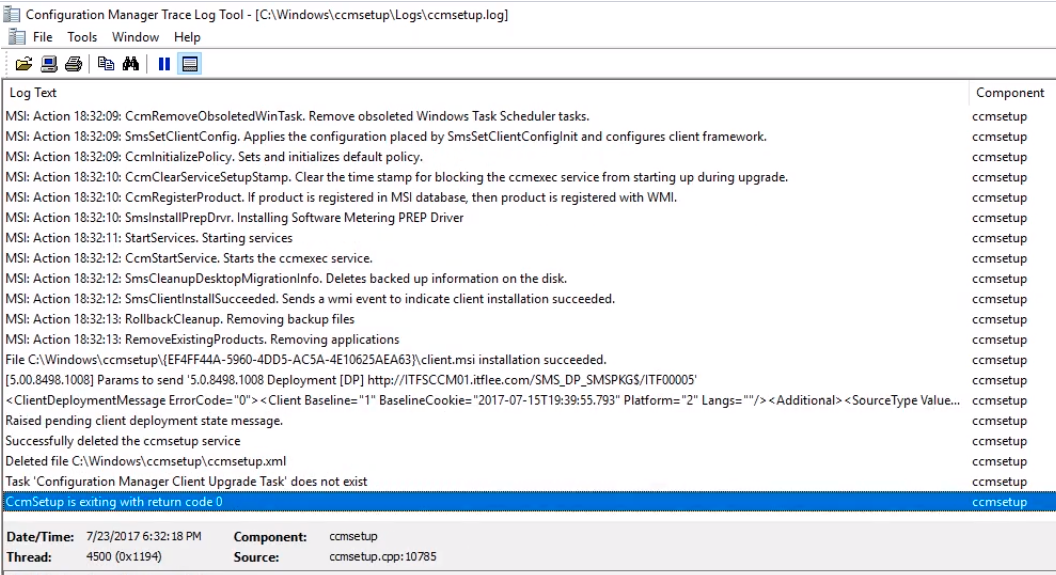
Task: Print the log using printer icon
Action: pyautogui.click(x=73, y=64)
